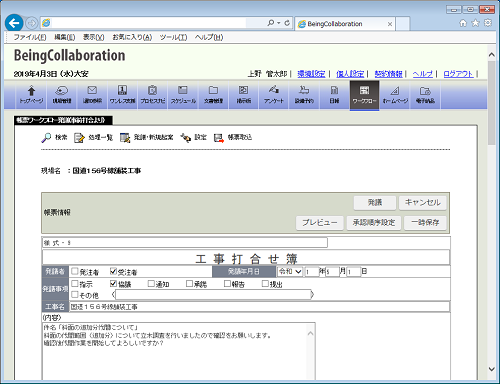This screenshot has height=384, width=500.
Task: Open the ホームページ nav icon
Action: (395, 95)
